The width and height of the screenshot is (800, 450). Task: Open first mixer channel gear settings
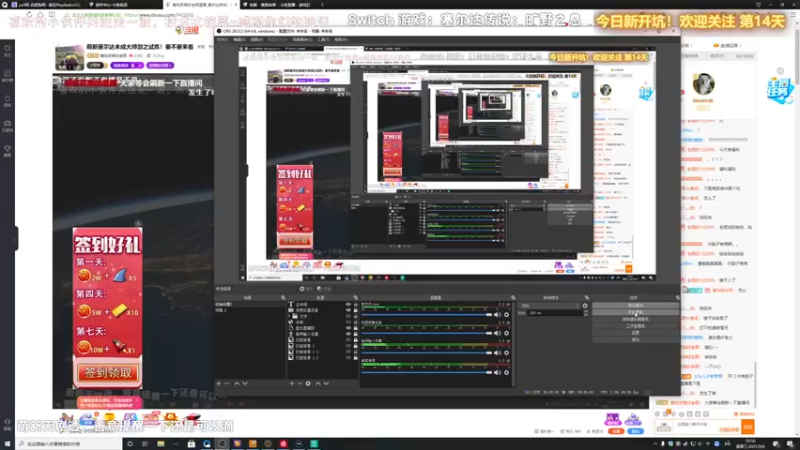[507, 315]
